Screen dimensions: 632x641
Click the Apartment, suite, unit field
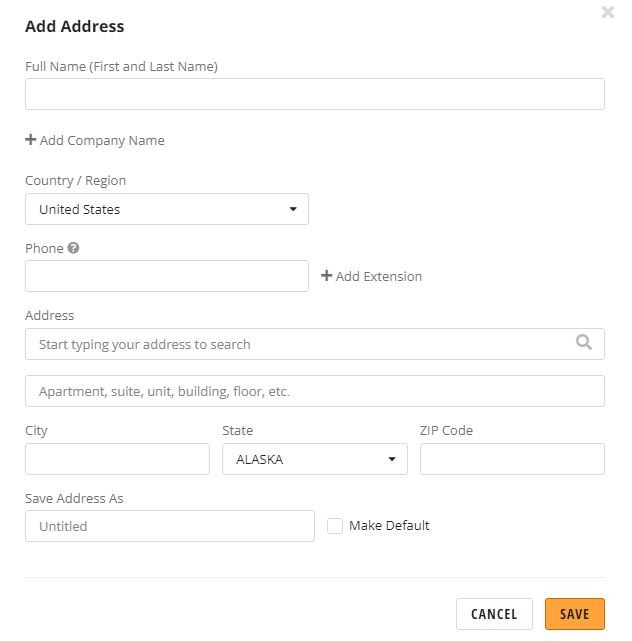315,391
